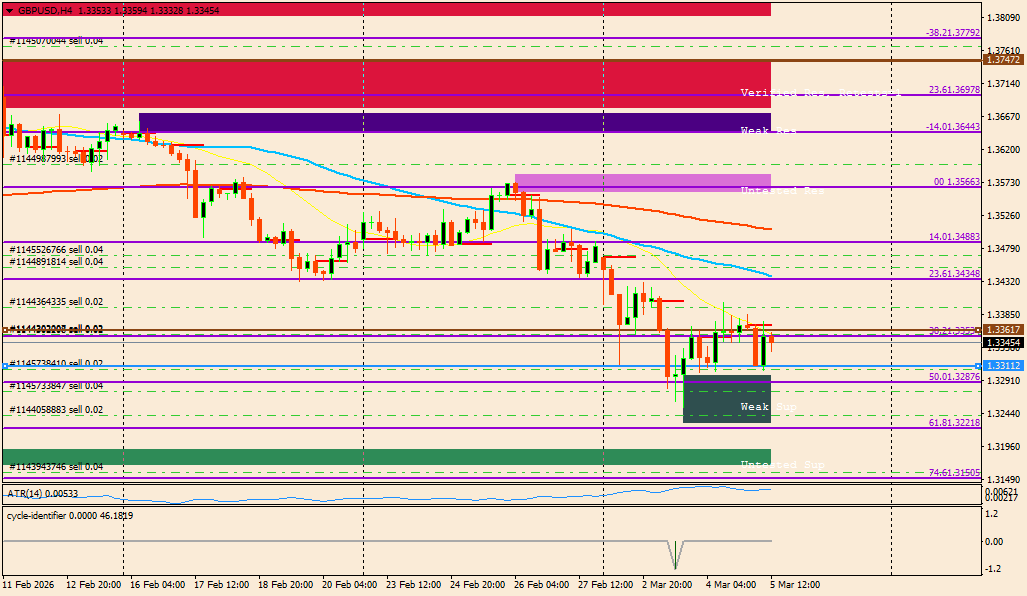The image size is (1027, 596).
Task: Click the Weak Res zone label
Action: tap(768, 130)
